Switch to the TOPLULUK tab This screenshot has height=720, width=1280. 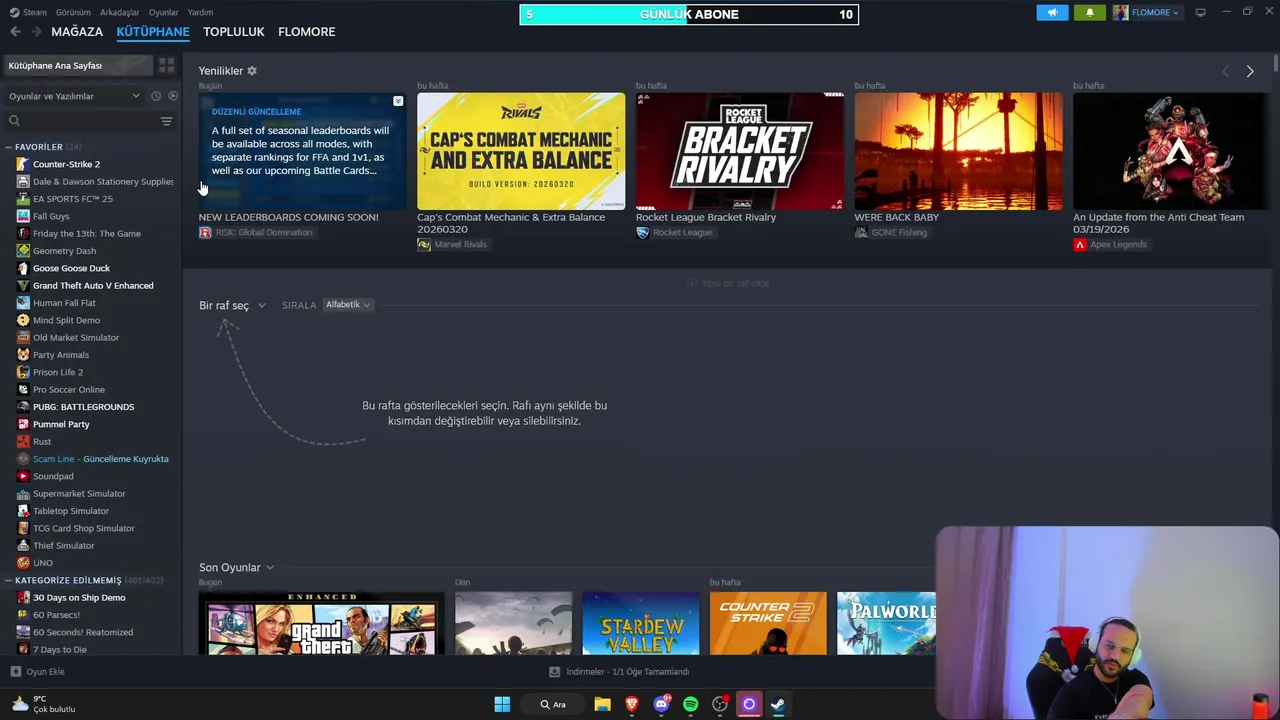click(233, 32)
